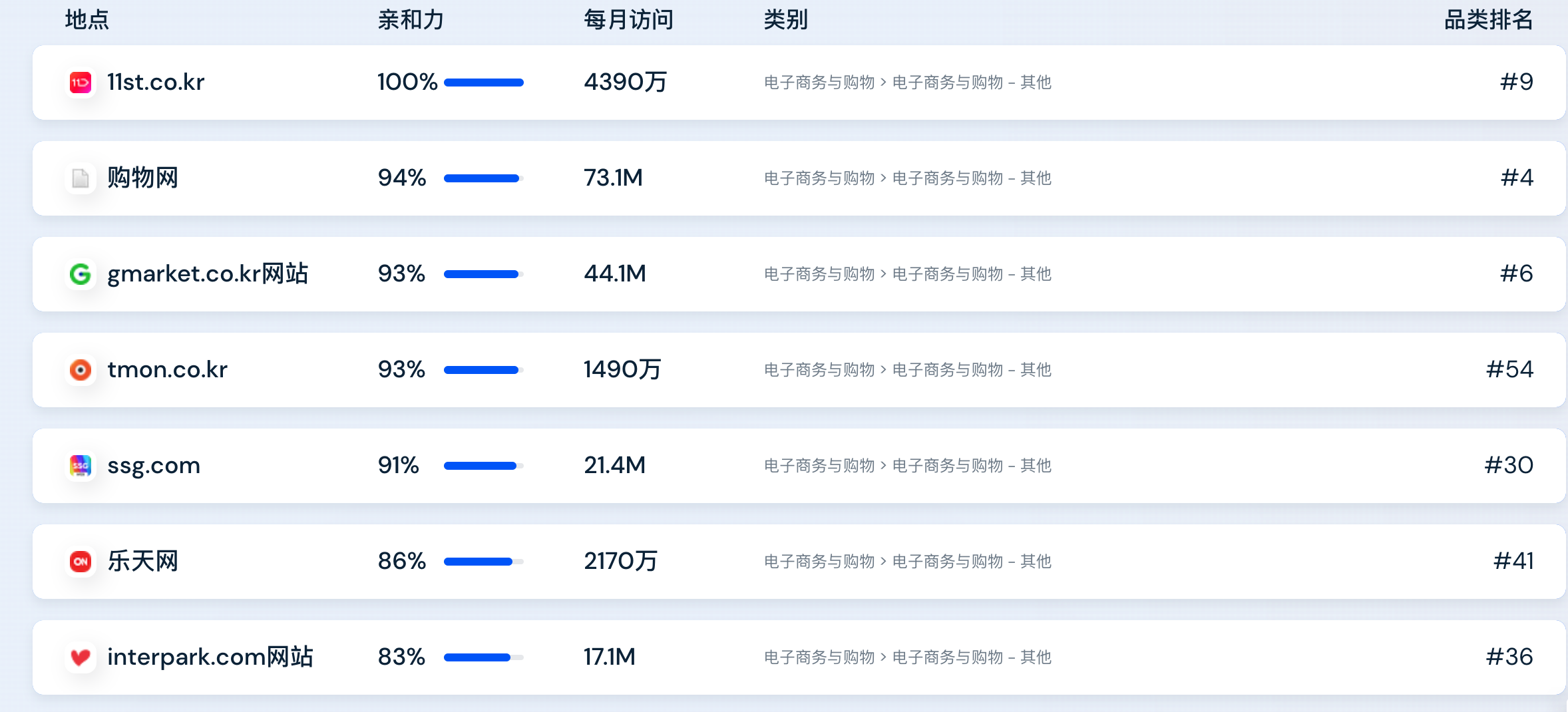Click the green G gmarket favicon
Viewport: 1568px width, 712px height.
pyautogui.click(x=81, y=274)
